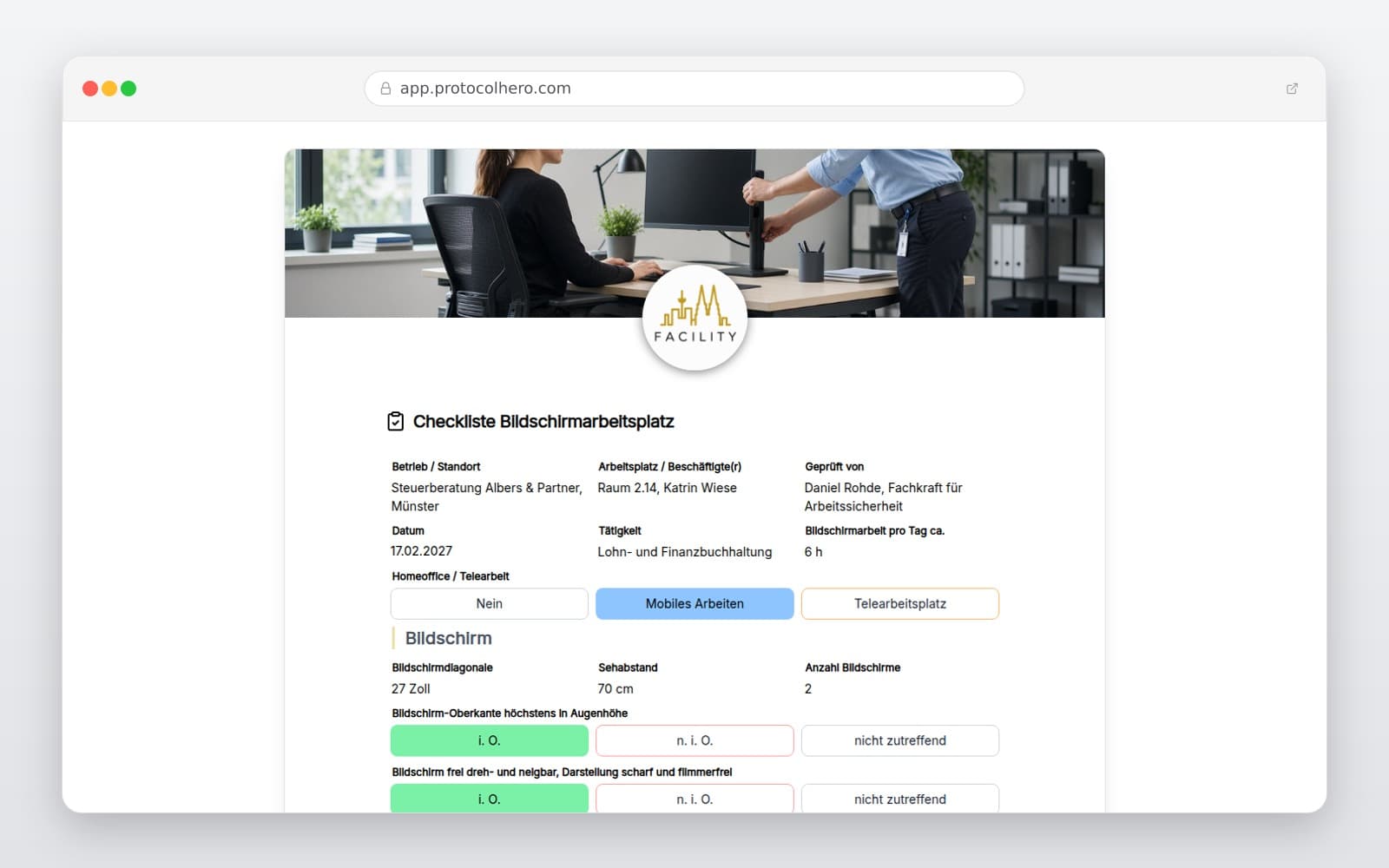
Task: Select 'Nein' for Homeoffice / Telearbeit
Action: point(490,604)
